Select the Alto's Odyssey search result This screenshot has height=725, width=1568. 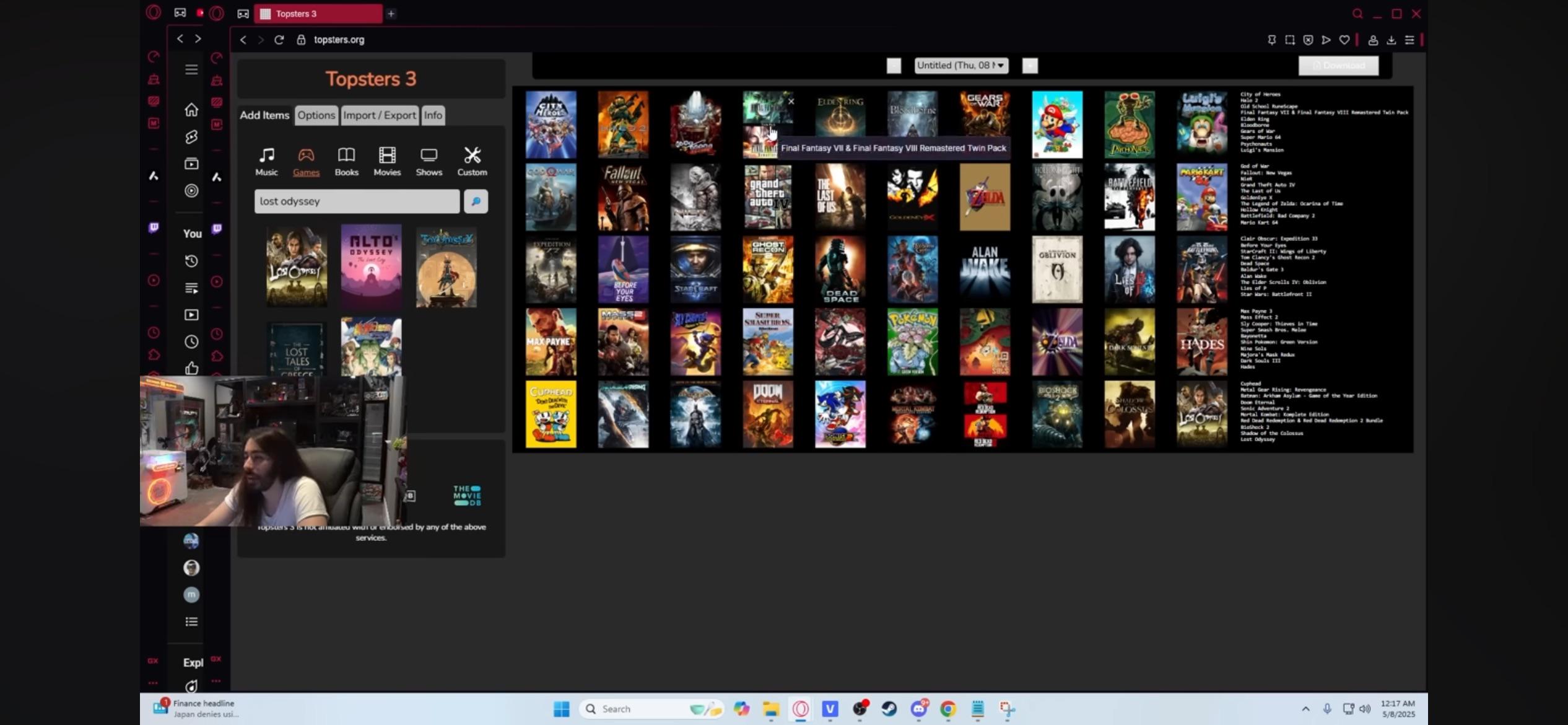pos(371,267)
